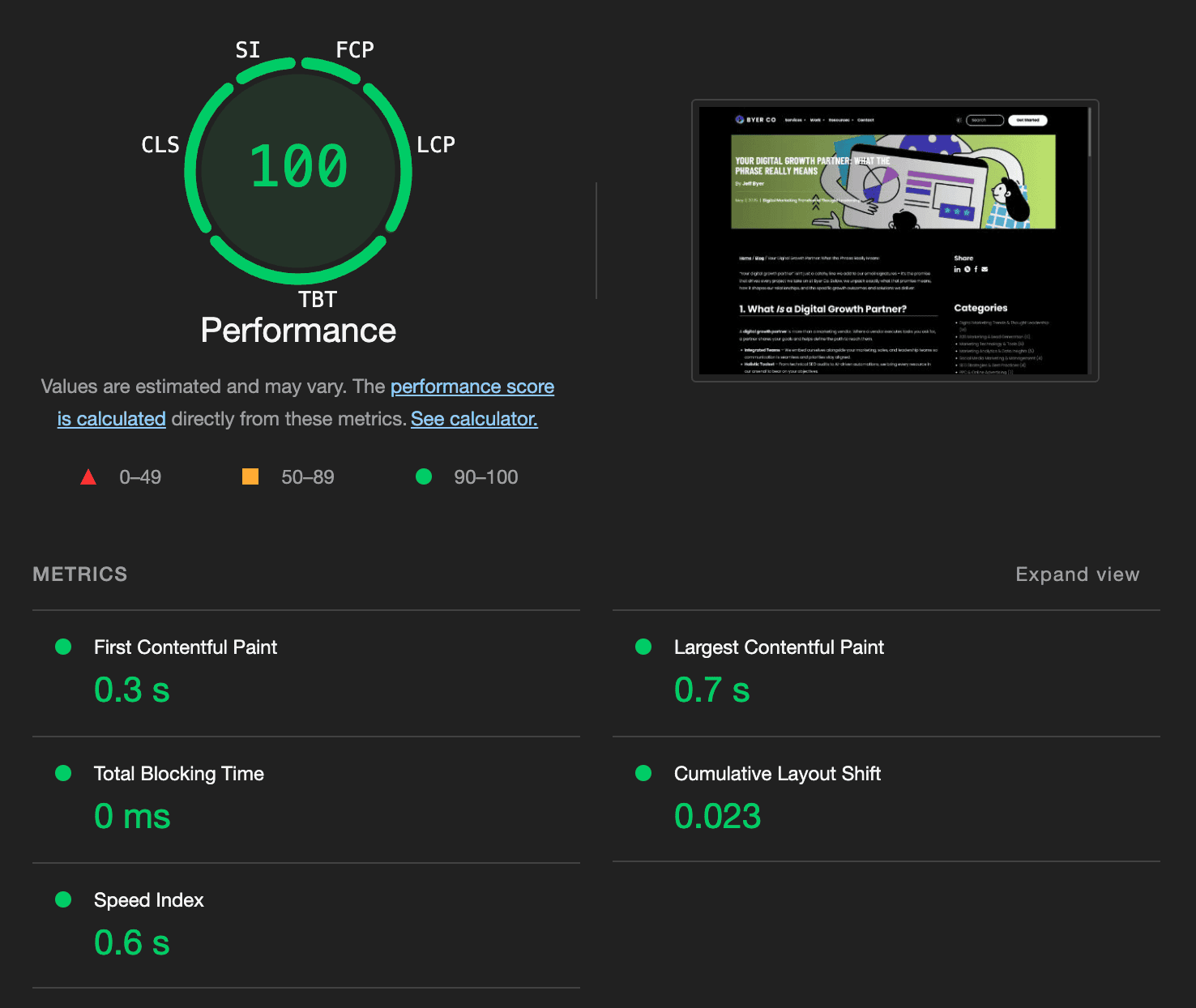Click the green dot beside Cumulative Layout Shift

point(643,773)
